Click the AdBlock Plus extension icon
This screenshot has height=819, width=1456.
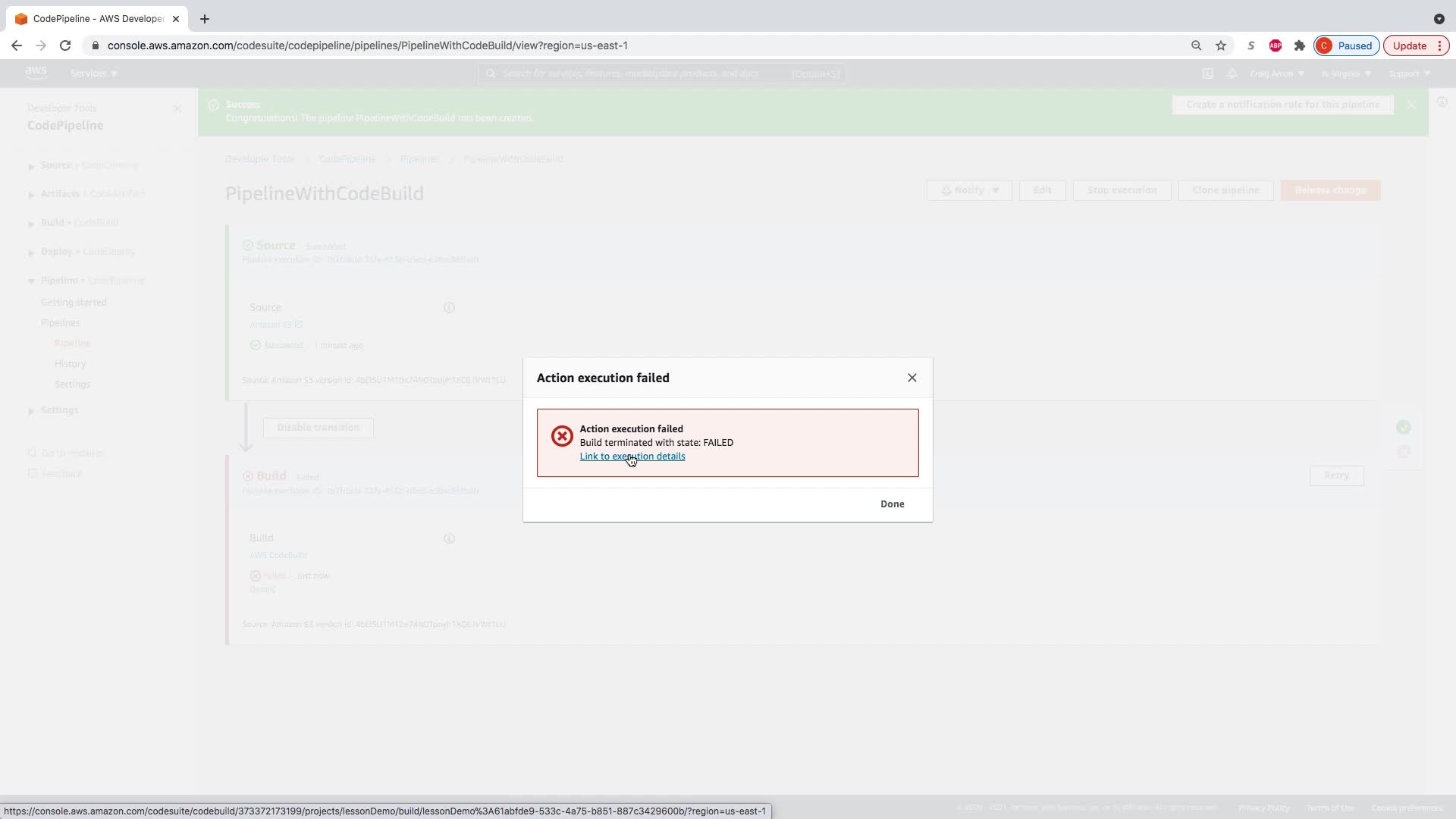pos(1275,45)
